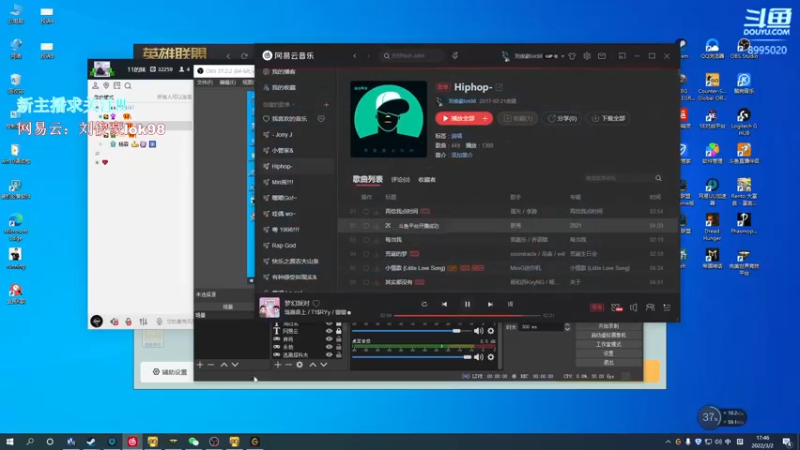Change the loop playback mode
This screenshot has width=800, height=450.
[424, 304]
